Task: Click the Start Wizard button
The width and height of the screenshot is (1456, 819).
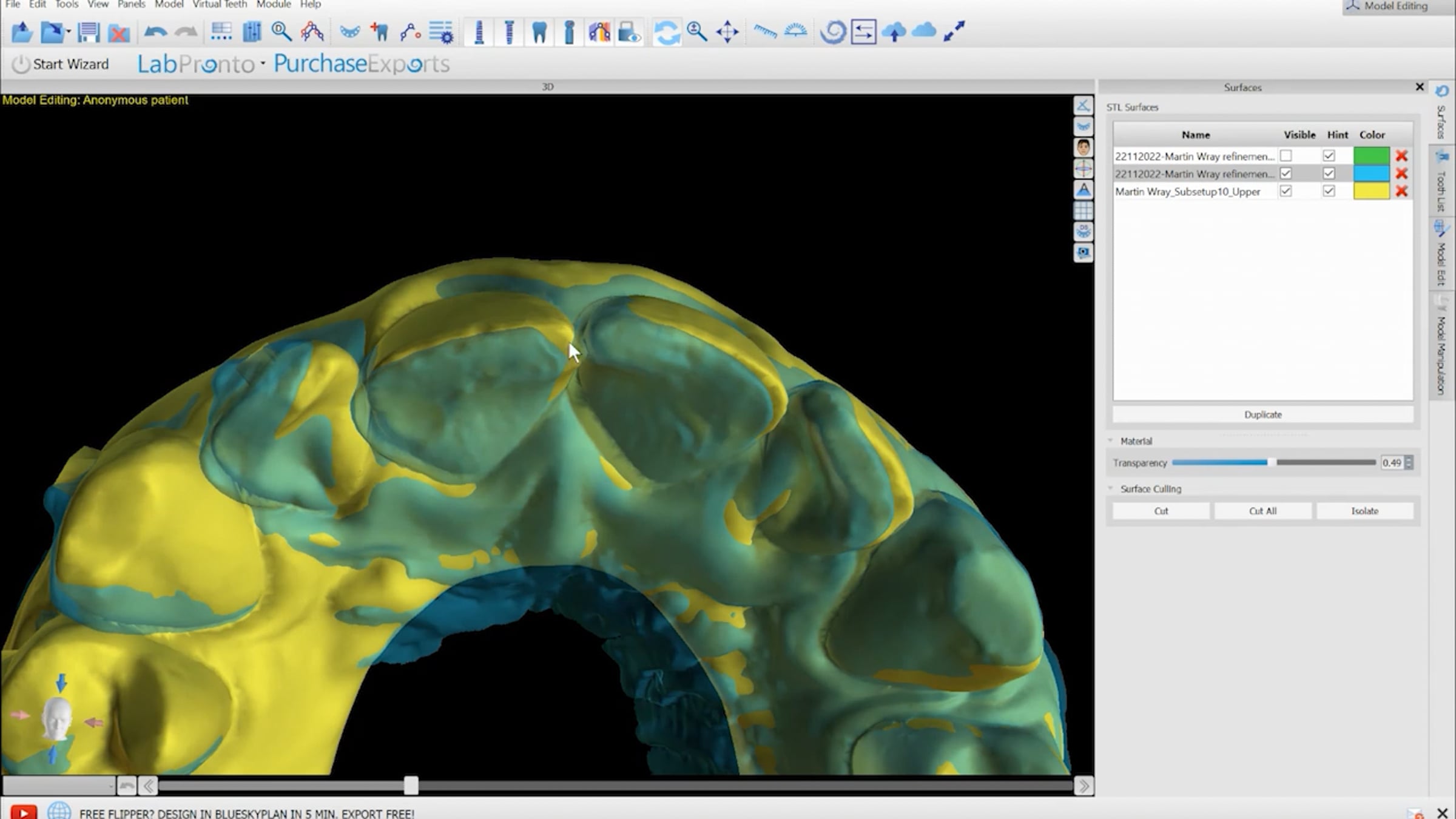Action: point(61,64)
